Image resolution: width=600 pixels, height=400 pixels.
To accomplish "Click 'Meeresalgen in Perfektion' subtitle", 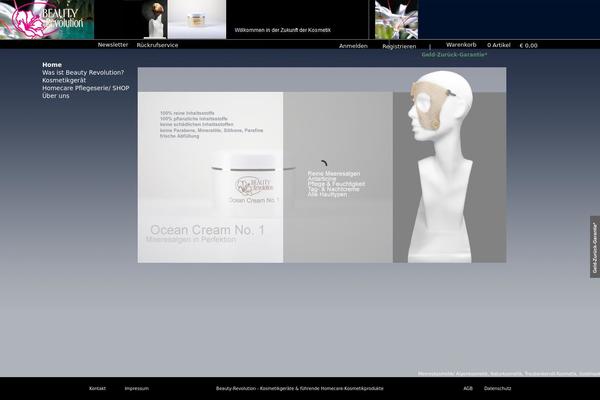I will tap(191, 240).
